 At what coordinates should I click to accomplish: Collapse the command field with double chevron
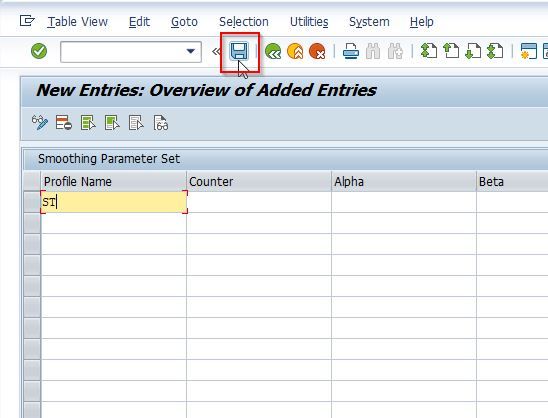point(216,52)
